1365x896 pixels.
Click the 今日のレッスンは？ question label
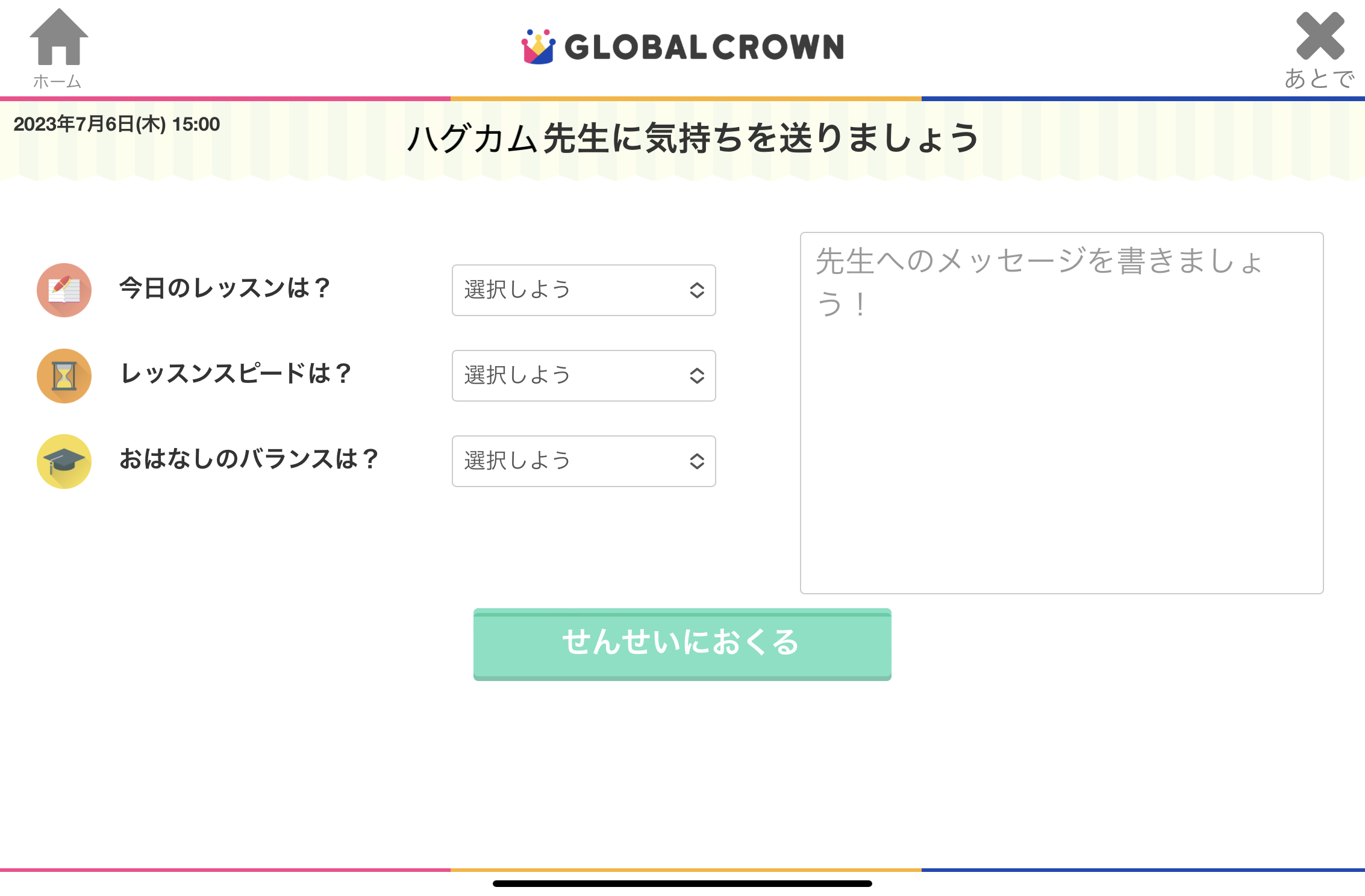225,288
